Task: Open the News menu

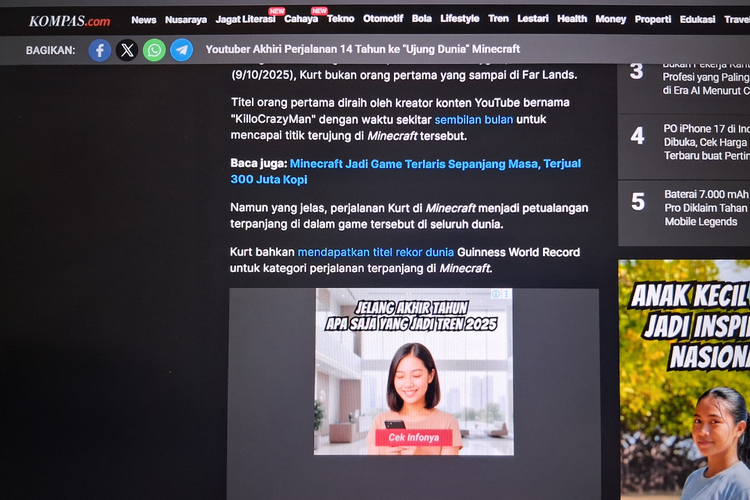Action: click(x=144, y=19)
